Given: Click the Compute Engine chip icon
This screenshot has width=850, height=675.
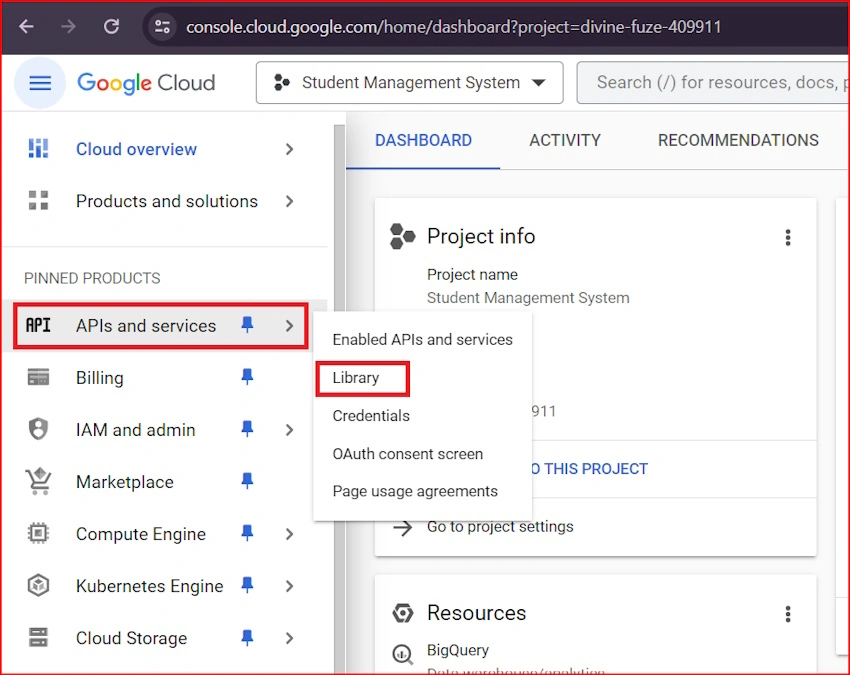Looking at the screenshot, I should point(38,533).
